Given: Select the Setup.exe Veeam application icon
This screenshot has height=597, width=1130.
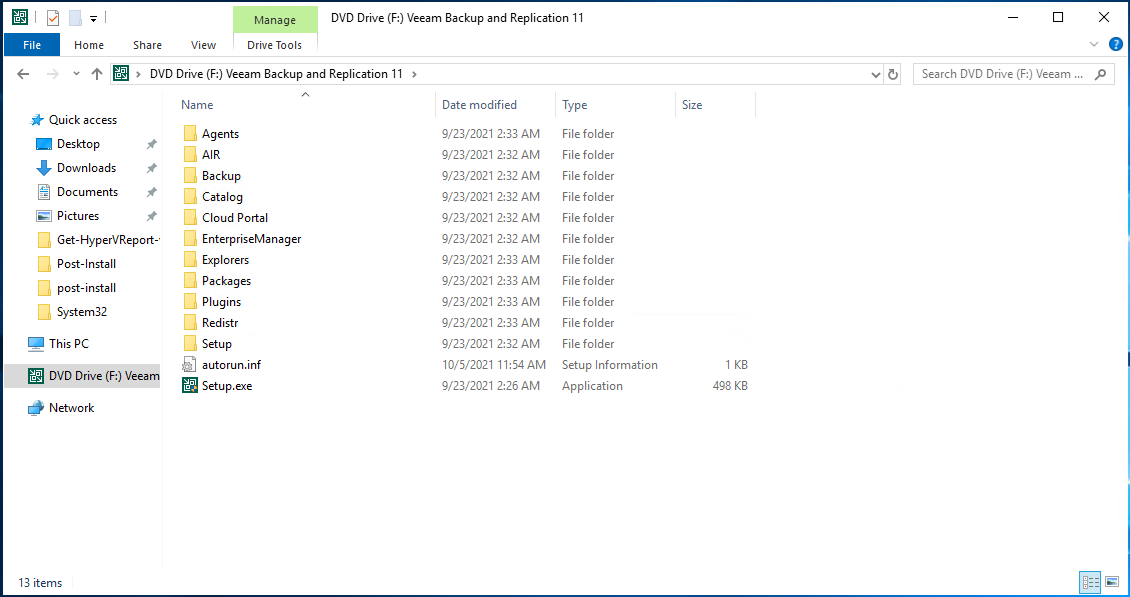Looking at the screenshot, I should [x=190, y=386].
